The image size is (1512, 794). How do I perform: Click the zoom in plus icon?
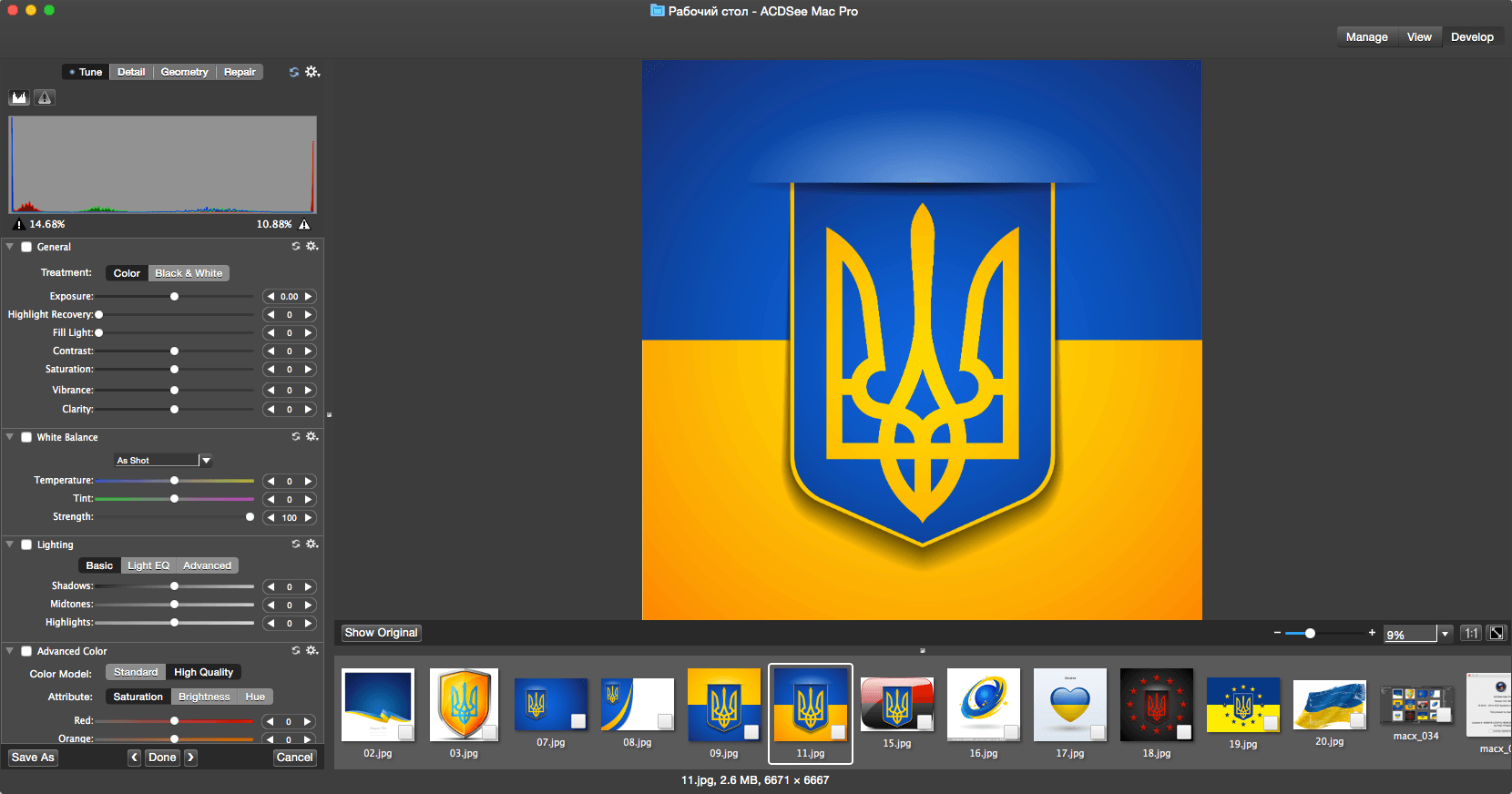coord(1372,633)
